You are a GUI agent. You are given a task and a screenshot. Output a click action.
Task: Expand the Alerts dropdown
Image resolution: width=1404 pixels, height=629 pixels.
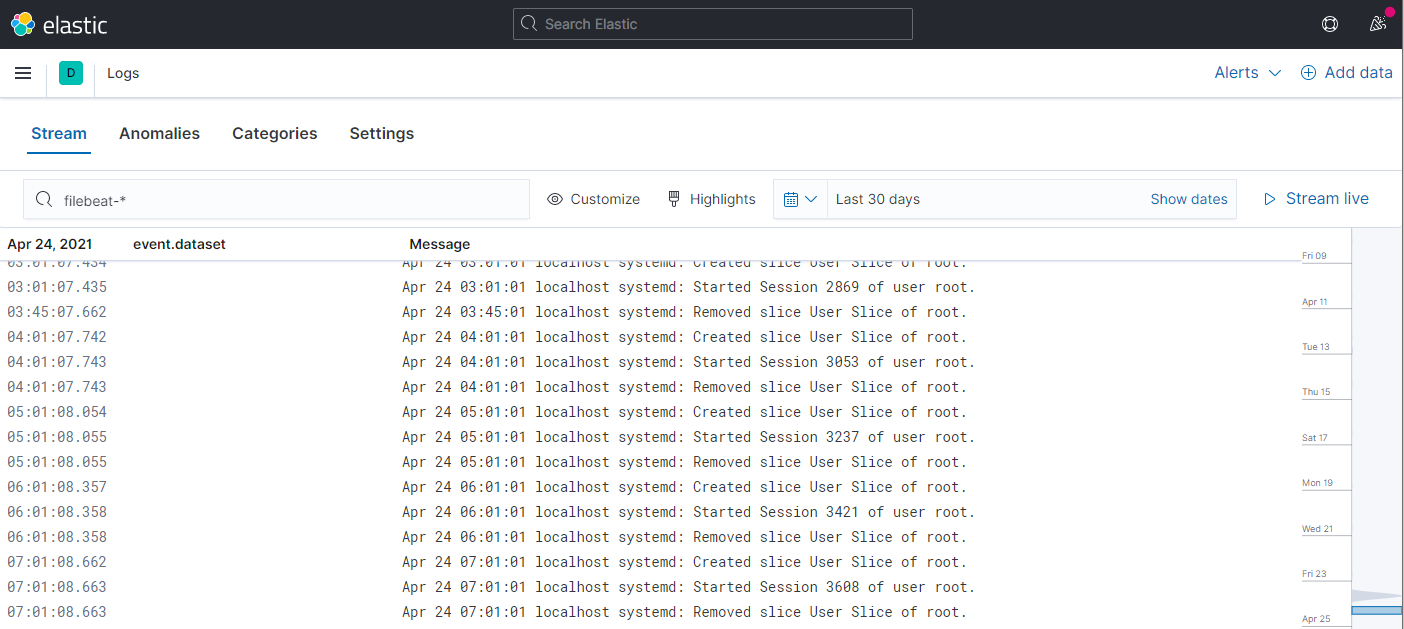pyautogui.click(x=1247, y=73)
